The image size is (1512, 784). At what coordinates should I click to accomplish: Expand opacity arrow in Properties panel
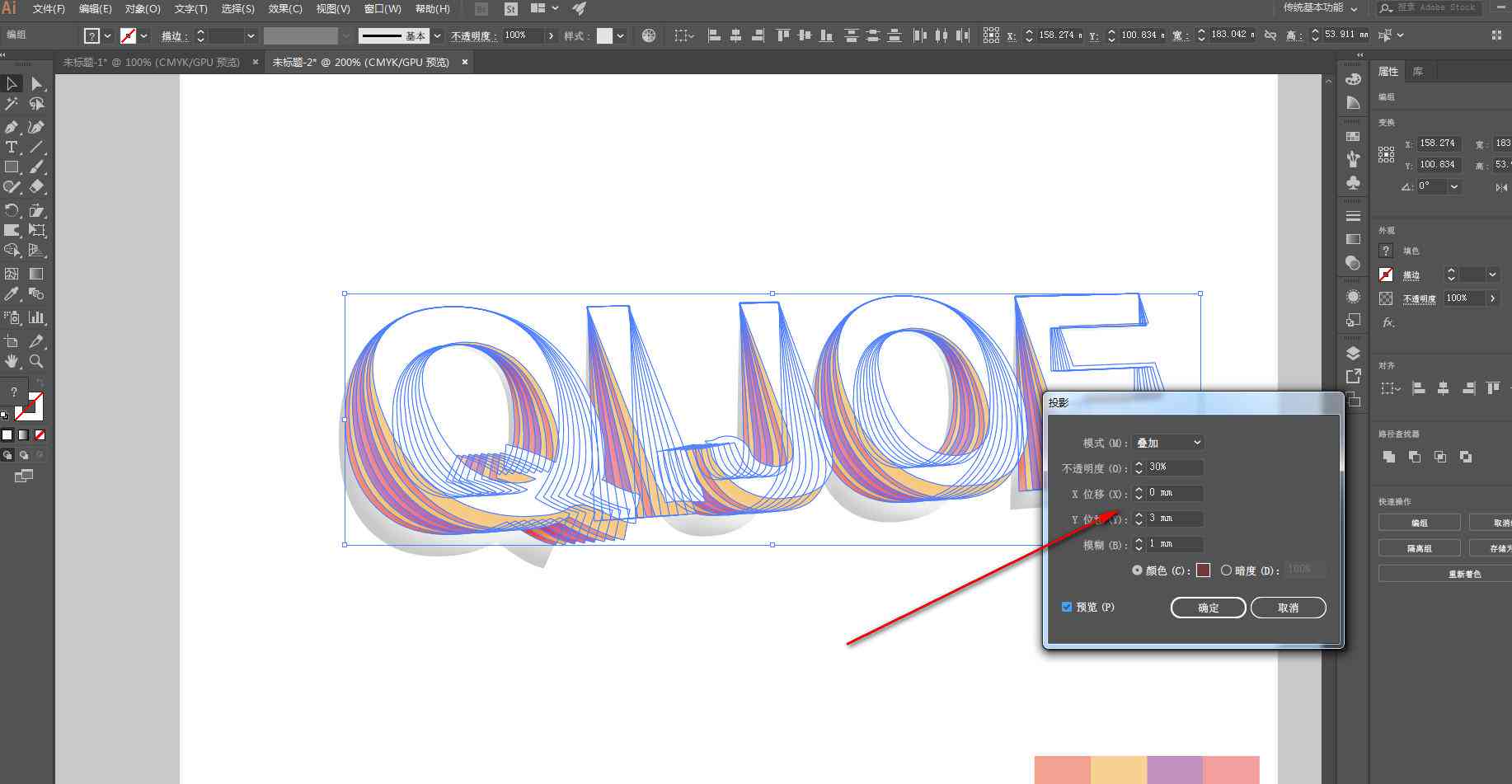pyautogui.click(x=1492, y=298)
